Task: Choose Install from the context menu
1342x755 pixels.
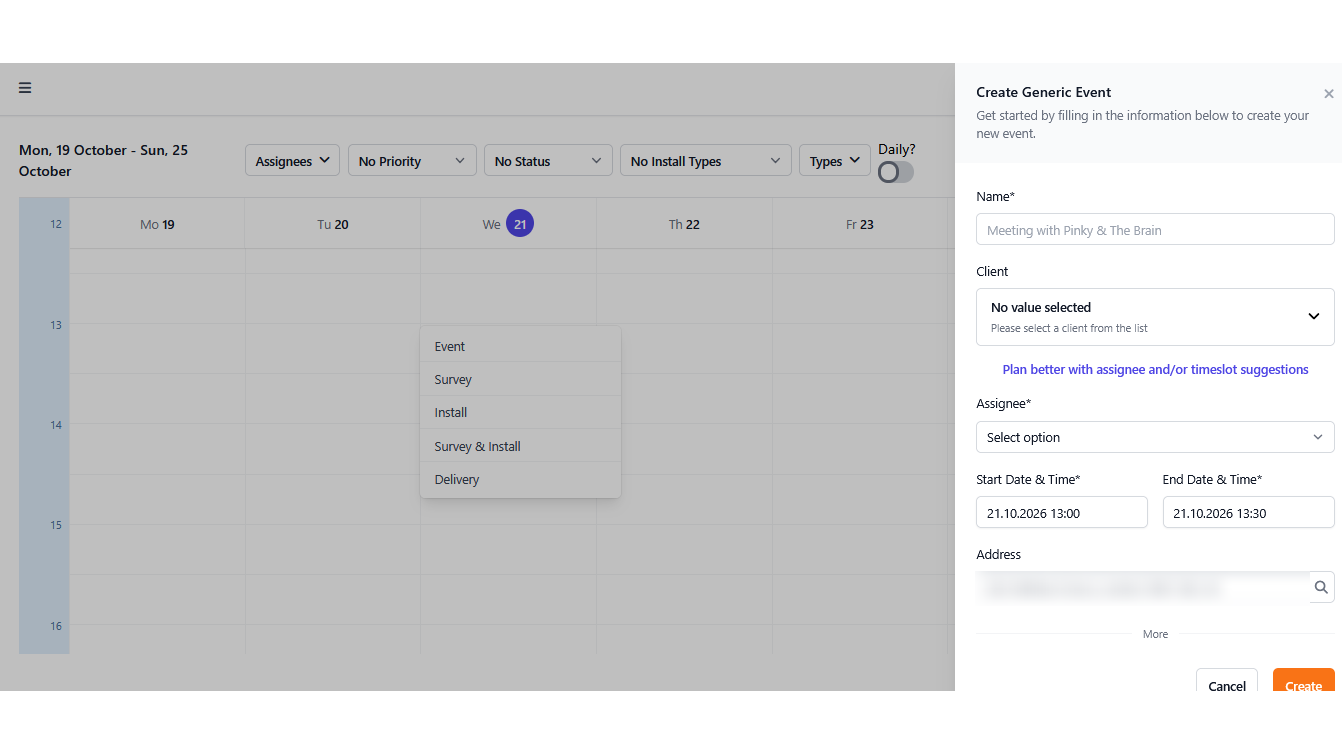Action: 520,412
